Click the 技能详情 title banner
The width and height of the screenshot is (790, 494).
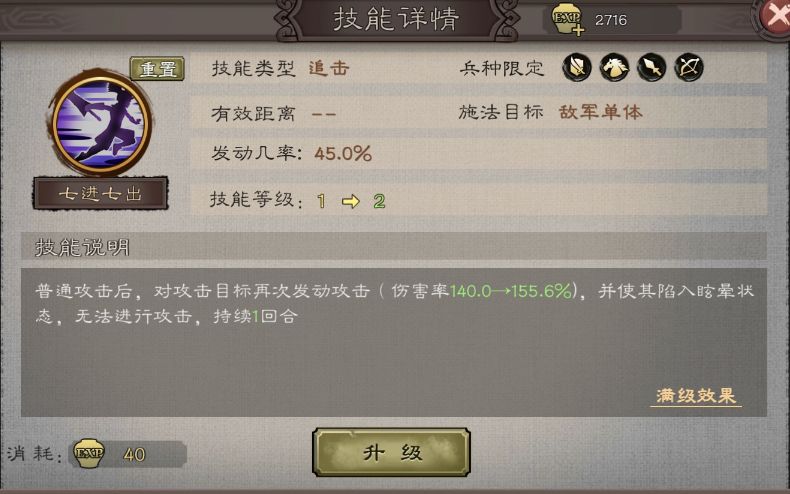click(x=396, y=19)
